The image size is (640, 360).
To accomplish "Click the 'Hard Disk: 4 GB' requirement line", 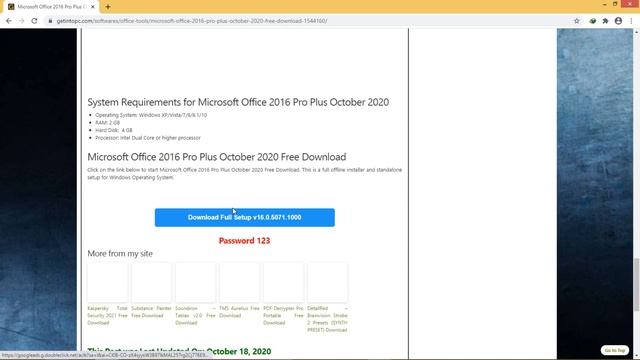I will 114,130.
